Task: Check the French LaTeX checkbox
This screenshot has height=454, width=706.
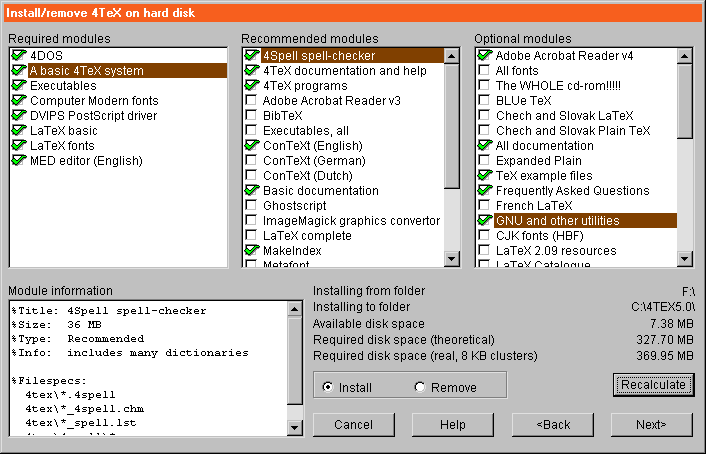Action: click(484, 205)
